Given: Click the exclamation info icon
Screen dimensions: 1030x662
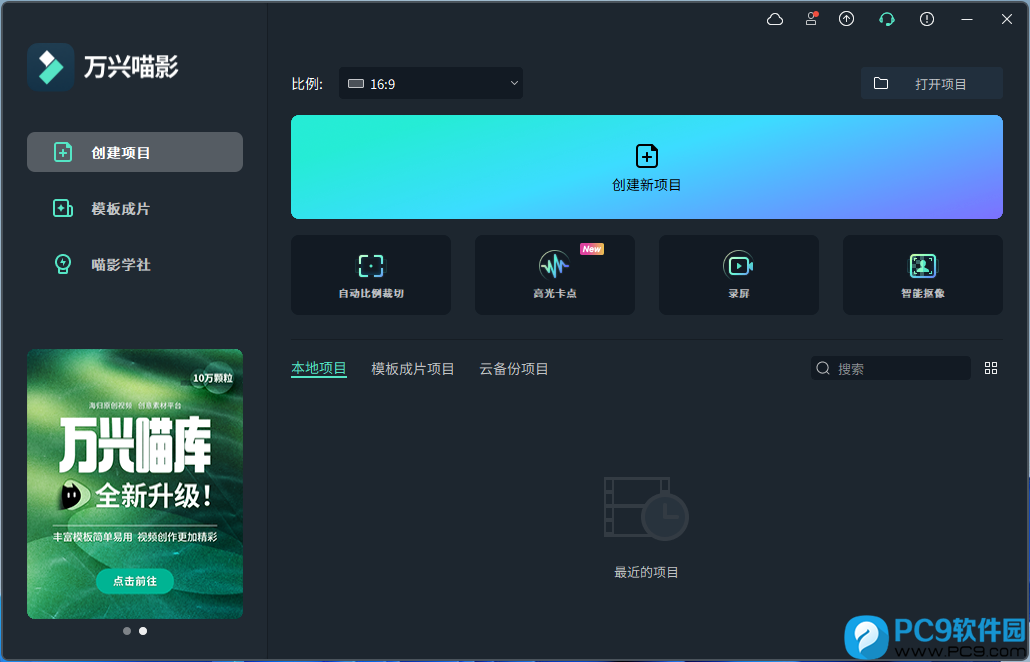Looking at the screenshot, I should [x=927, y=19].
